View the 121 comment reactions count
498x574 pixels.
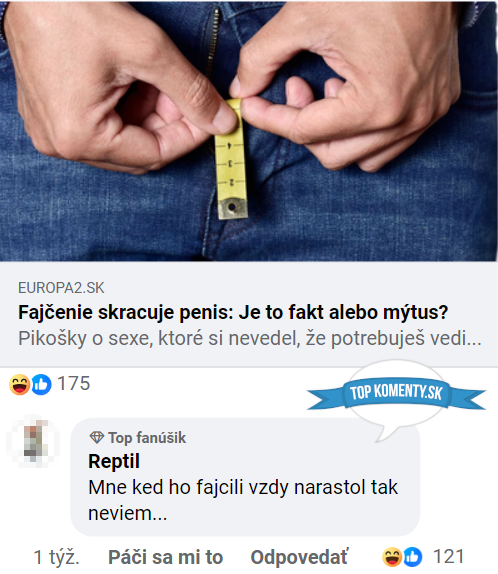(x=449, y=557)
